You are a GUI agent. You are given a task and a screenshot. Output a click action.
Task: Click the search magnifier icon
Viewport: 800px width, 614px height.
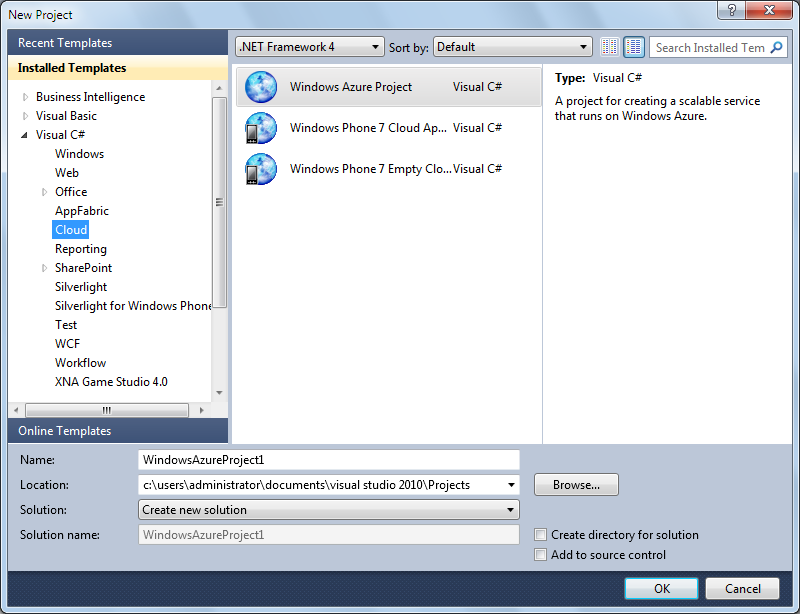pos(776,47)
